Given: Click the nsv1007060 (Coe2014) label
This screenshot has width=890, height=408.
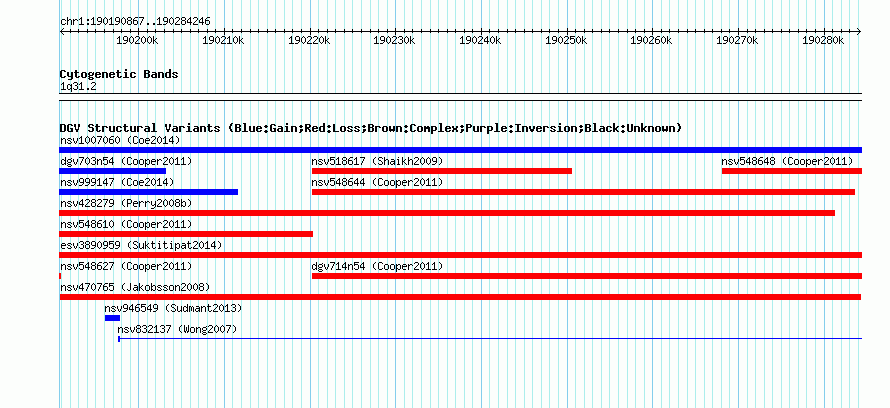Looking at the screenshot, I should coord(120,140).
